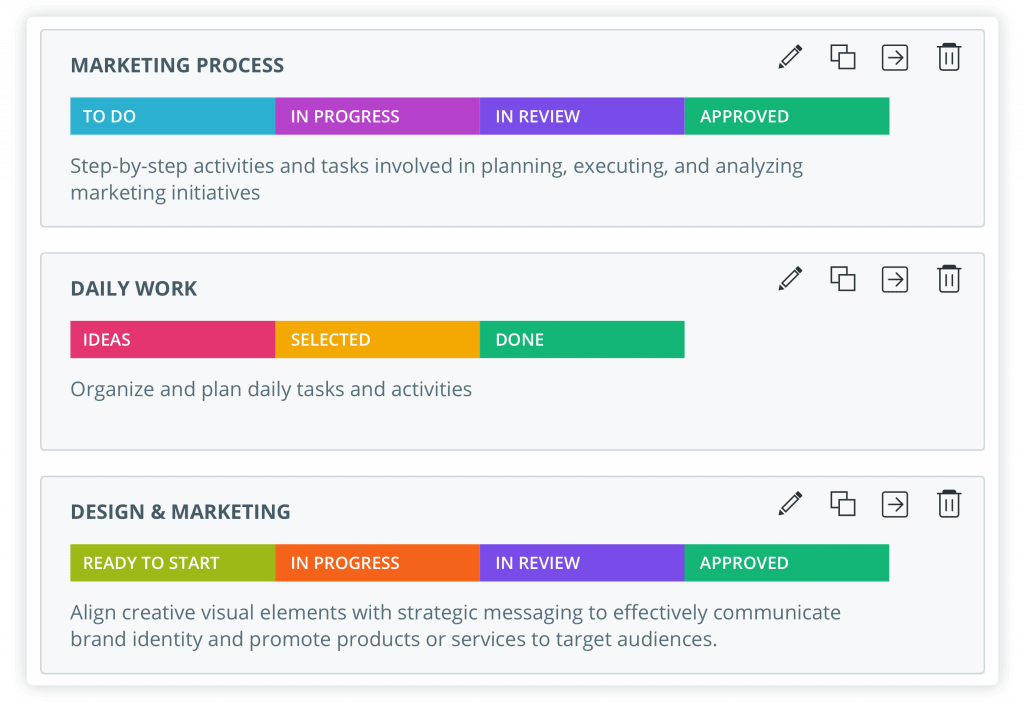Click the pink Ideas column swatch
Viewport: 1024px width, 701px height.
tap(171, 339)
